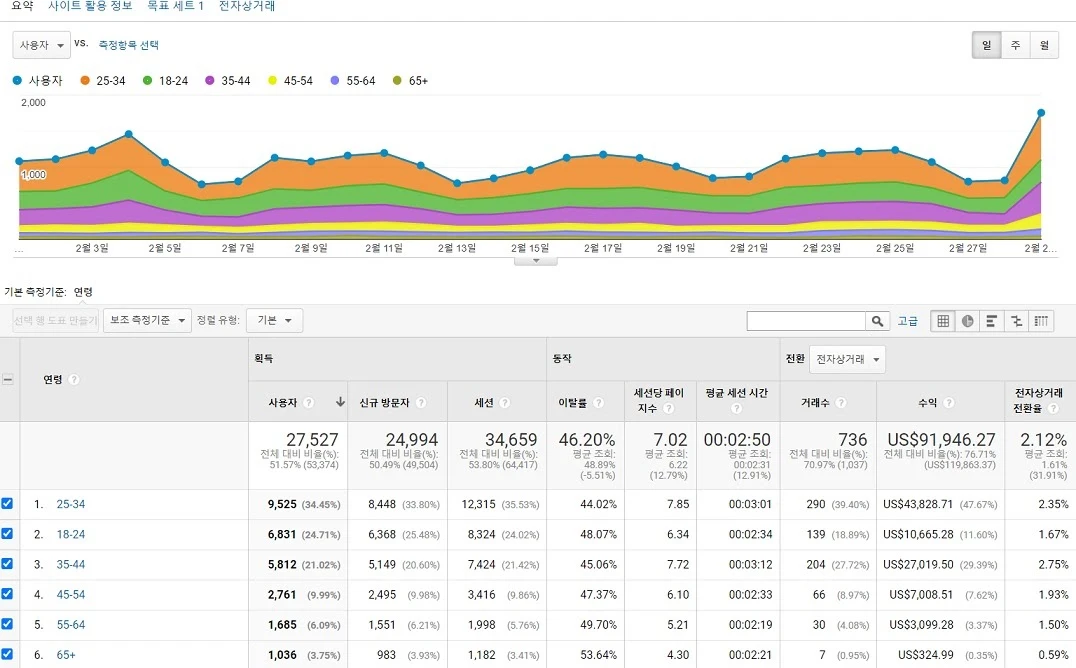This screenshot has width=1076, height=668.
Task: Switch to the performance bar view icon
Action: coord(992,321)
